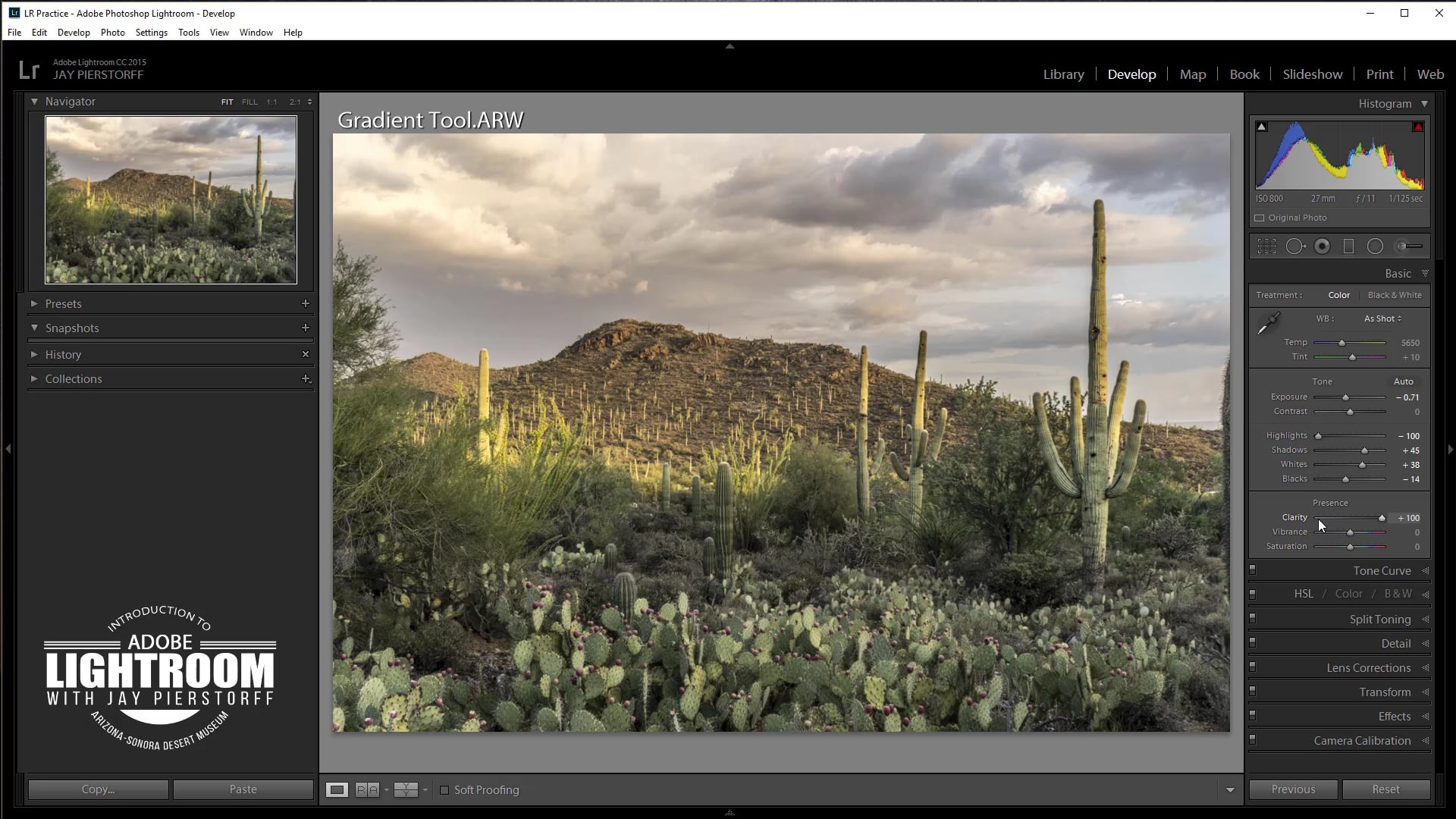Click the Exposure slider handle

1346,398
